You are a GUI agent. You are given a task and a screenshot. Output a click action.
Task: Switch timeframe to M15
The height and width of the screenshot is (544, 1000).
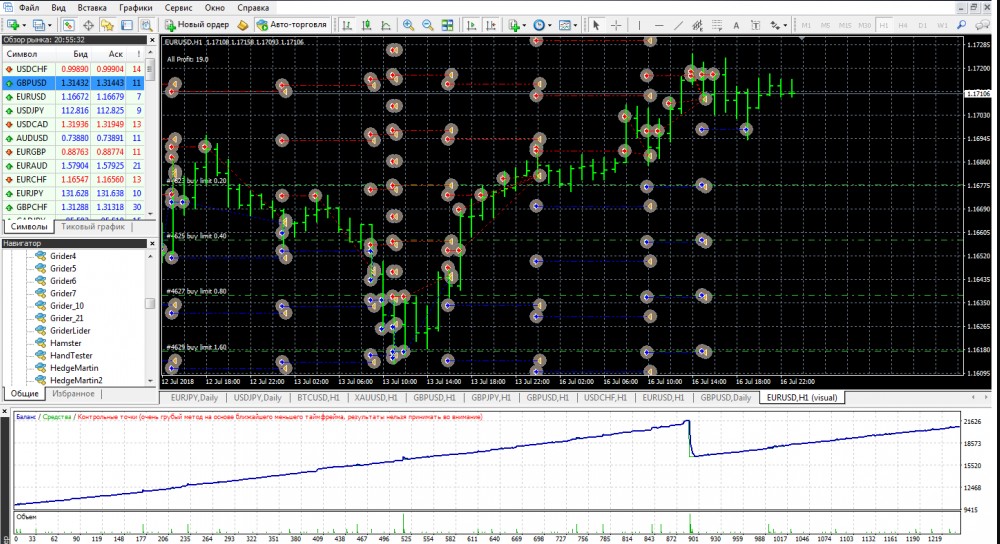(845, 25)
